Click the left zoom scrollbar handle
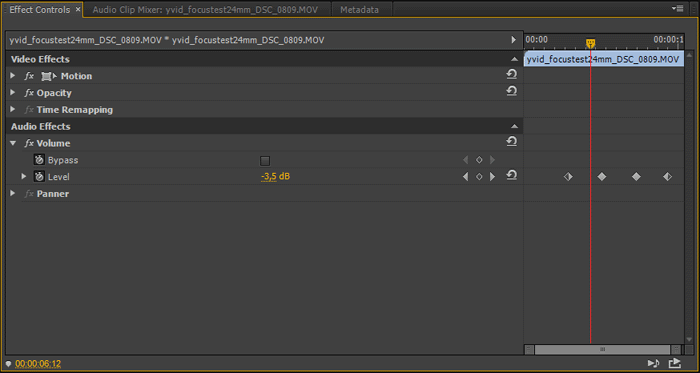 [529, 349]
